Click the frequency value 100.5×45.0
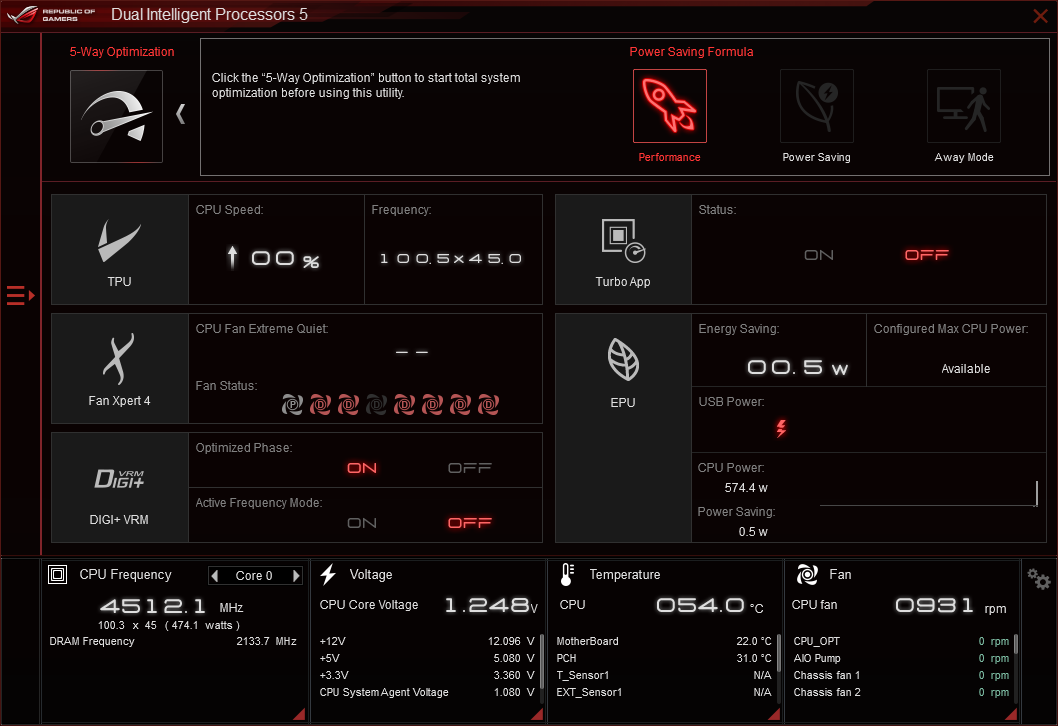 coord(451,258)
